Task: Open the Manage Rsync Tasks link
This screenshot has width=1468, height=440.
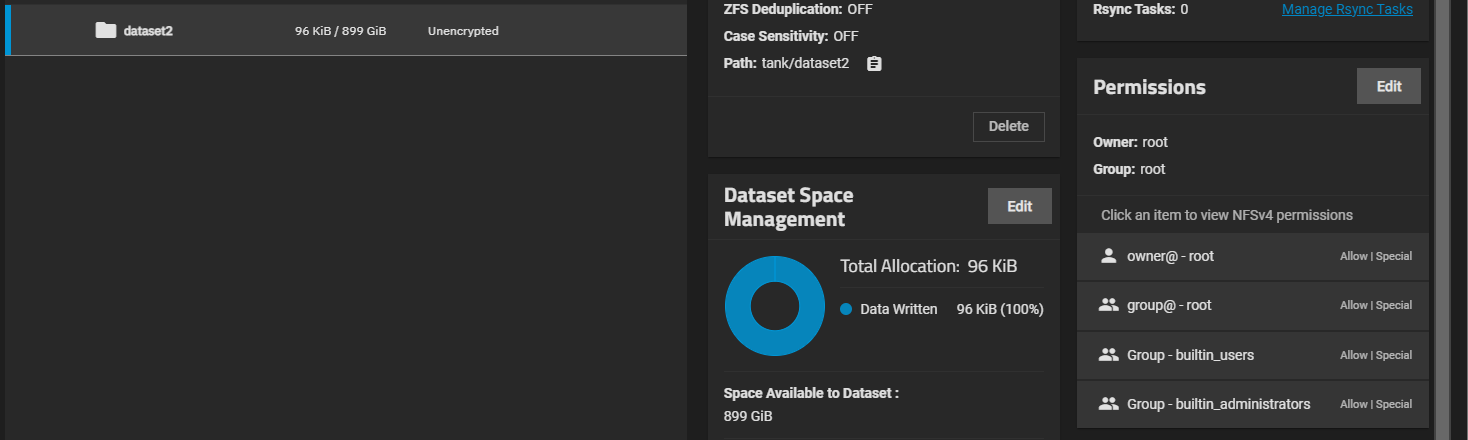Action: point(1347,9)
